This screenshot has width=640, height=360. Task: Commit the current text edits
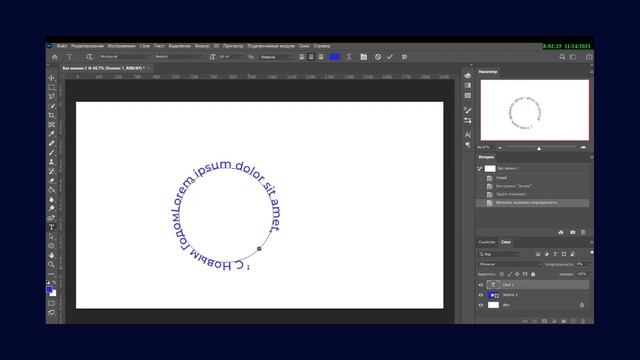coord(390,57)
